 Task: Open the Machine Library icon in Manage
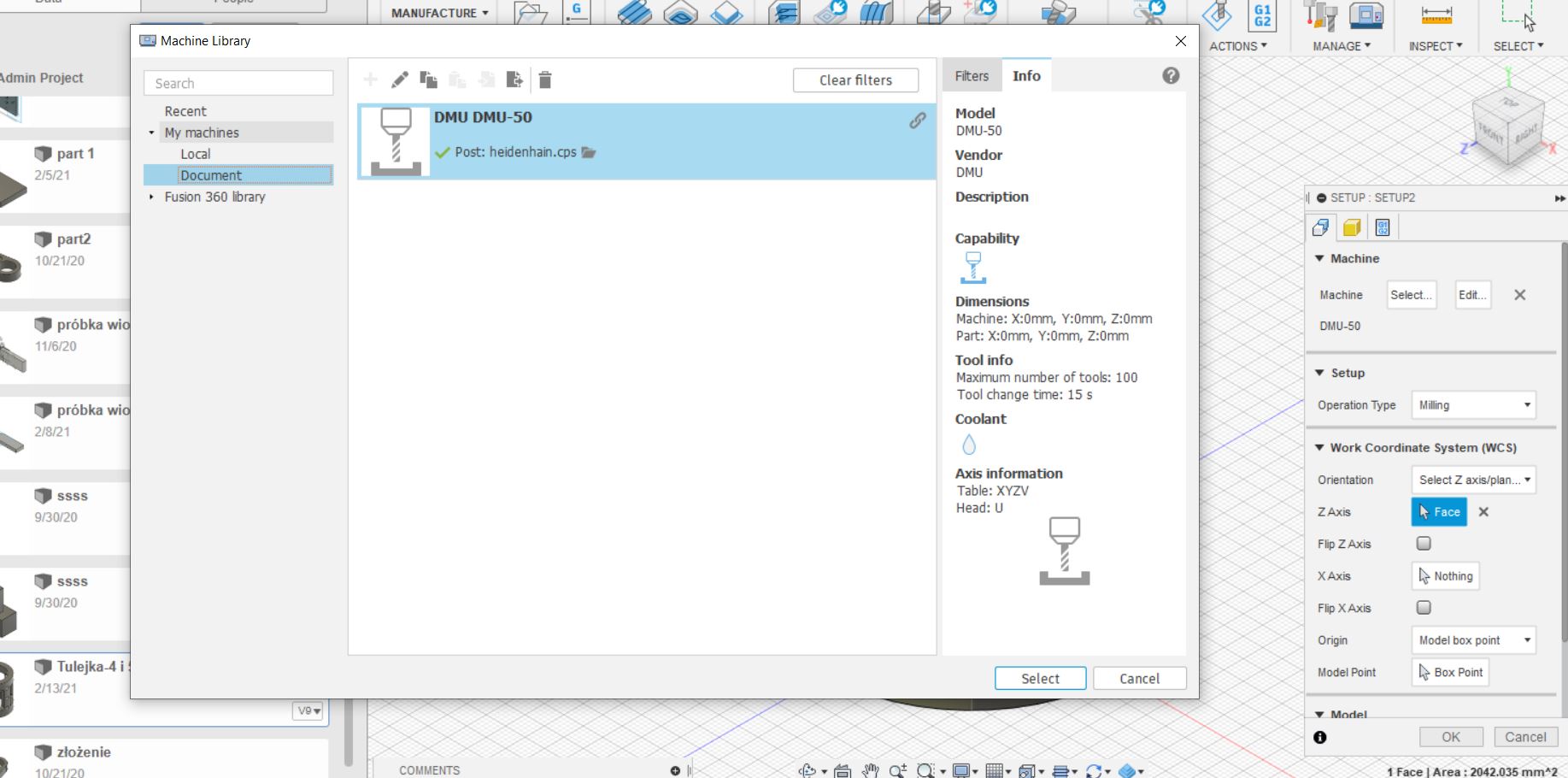[1366, 15]
